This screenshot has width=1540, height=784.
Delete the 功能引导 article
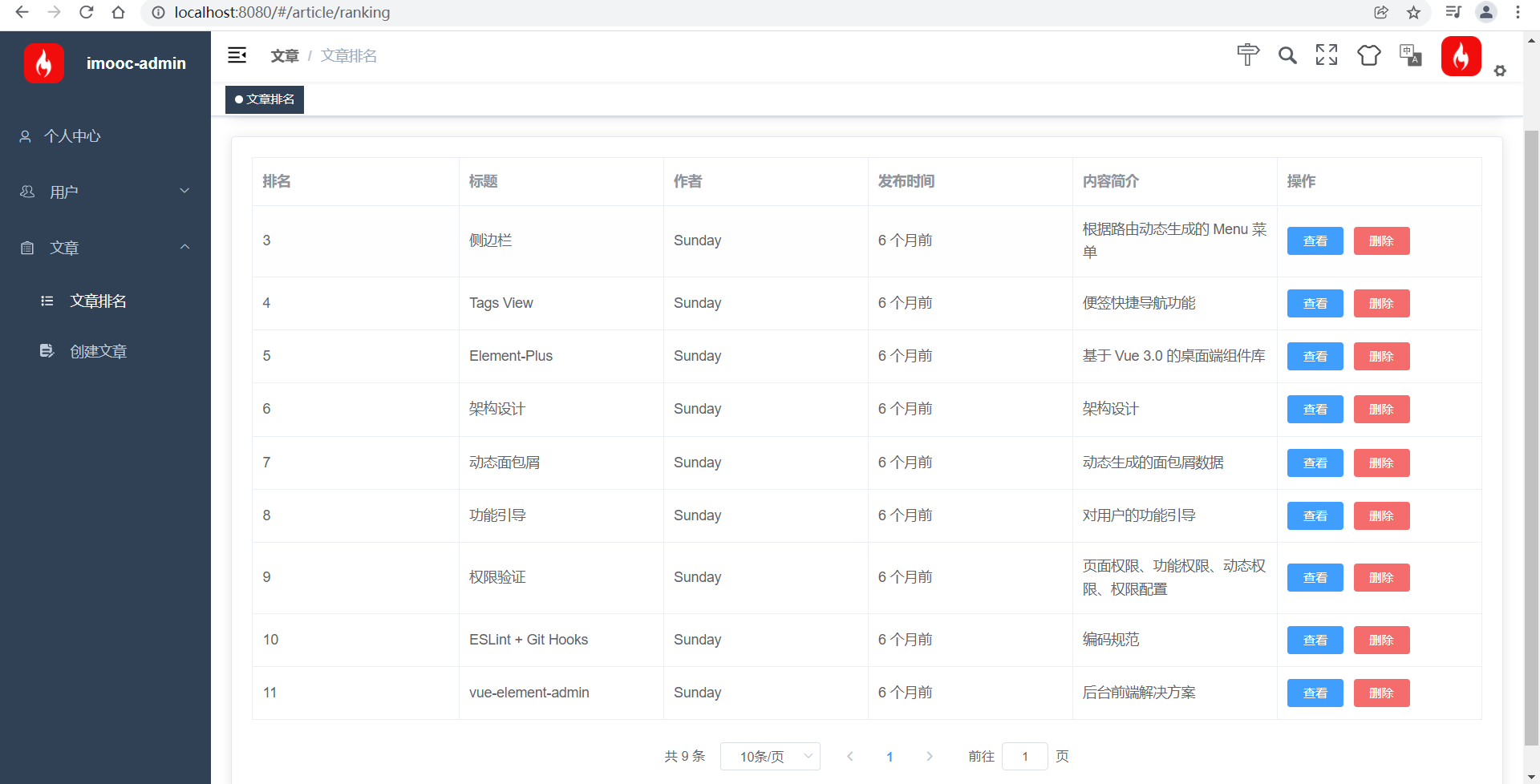point(1381,515)
